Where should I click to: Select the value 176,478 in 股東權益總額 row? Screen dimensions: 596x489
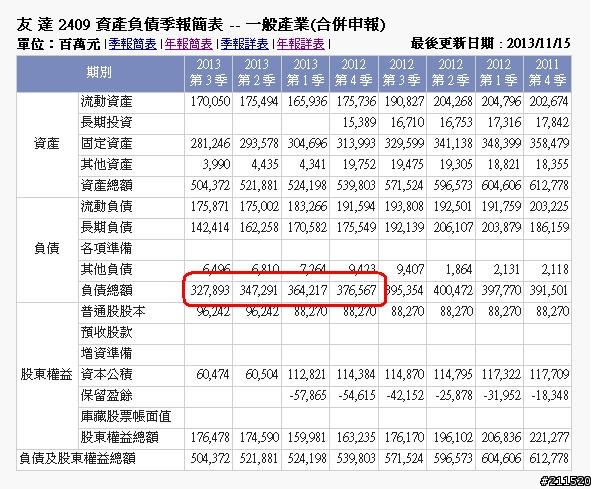(x=210, y=438)
